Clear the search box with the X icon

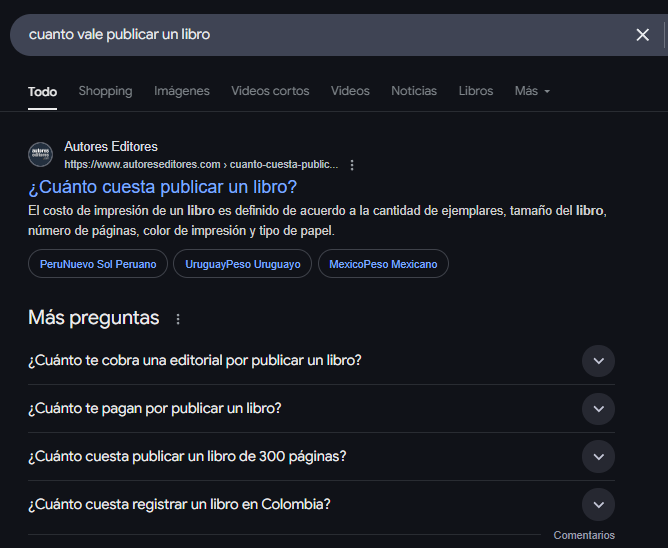tap(642, 35)
